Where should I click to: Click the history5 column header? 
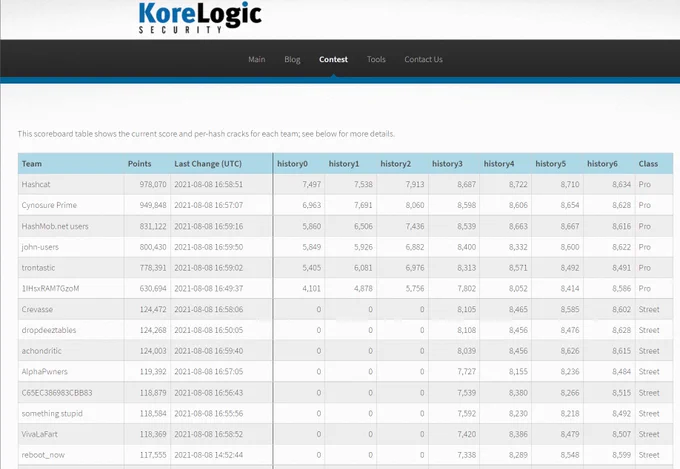pos(550,164)
